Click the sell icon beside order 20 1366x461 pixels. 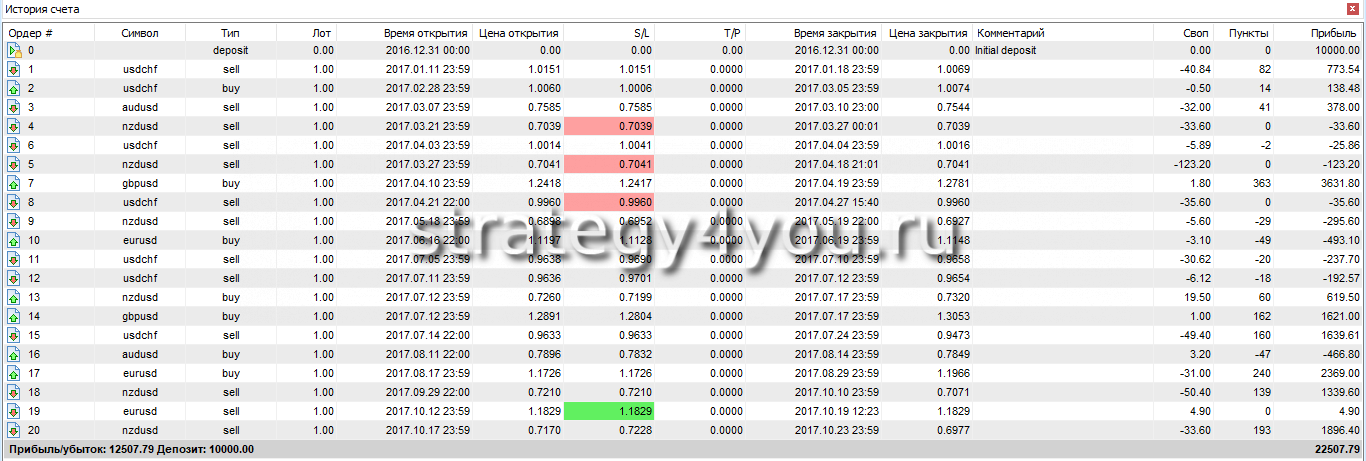(15, 430)
